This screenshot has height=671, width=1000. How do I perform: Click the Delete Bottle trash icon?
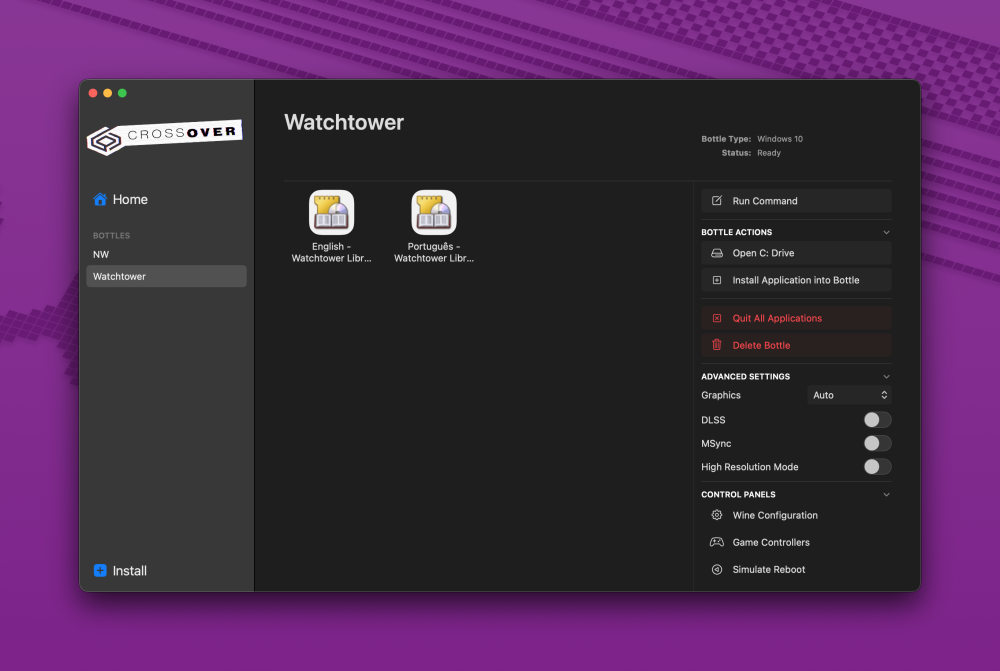717,345
